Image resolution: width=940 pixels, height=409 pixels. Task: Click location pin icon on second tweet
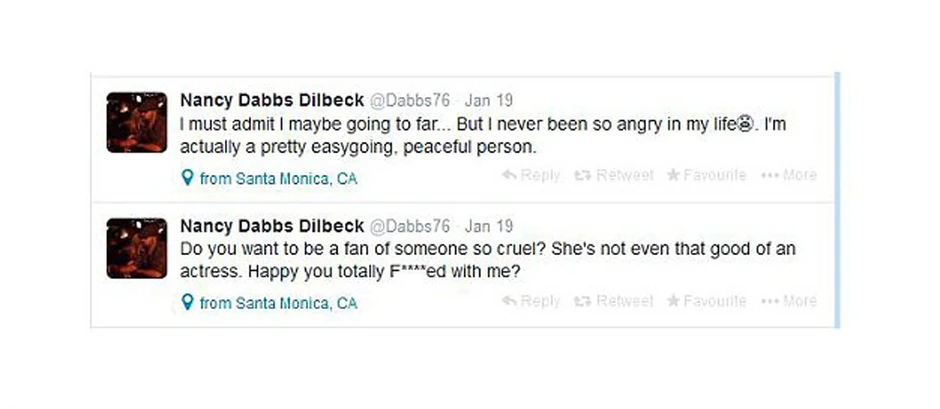click(186, 303)
